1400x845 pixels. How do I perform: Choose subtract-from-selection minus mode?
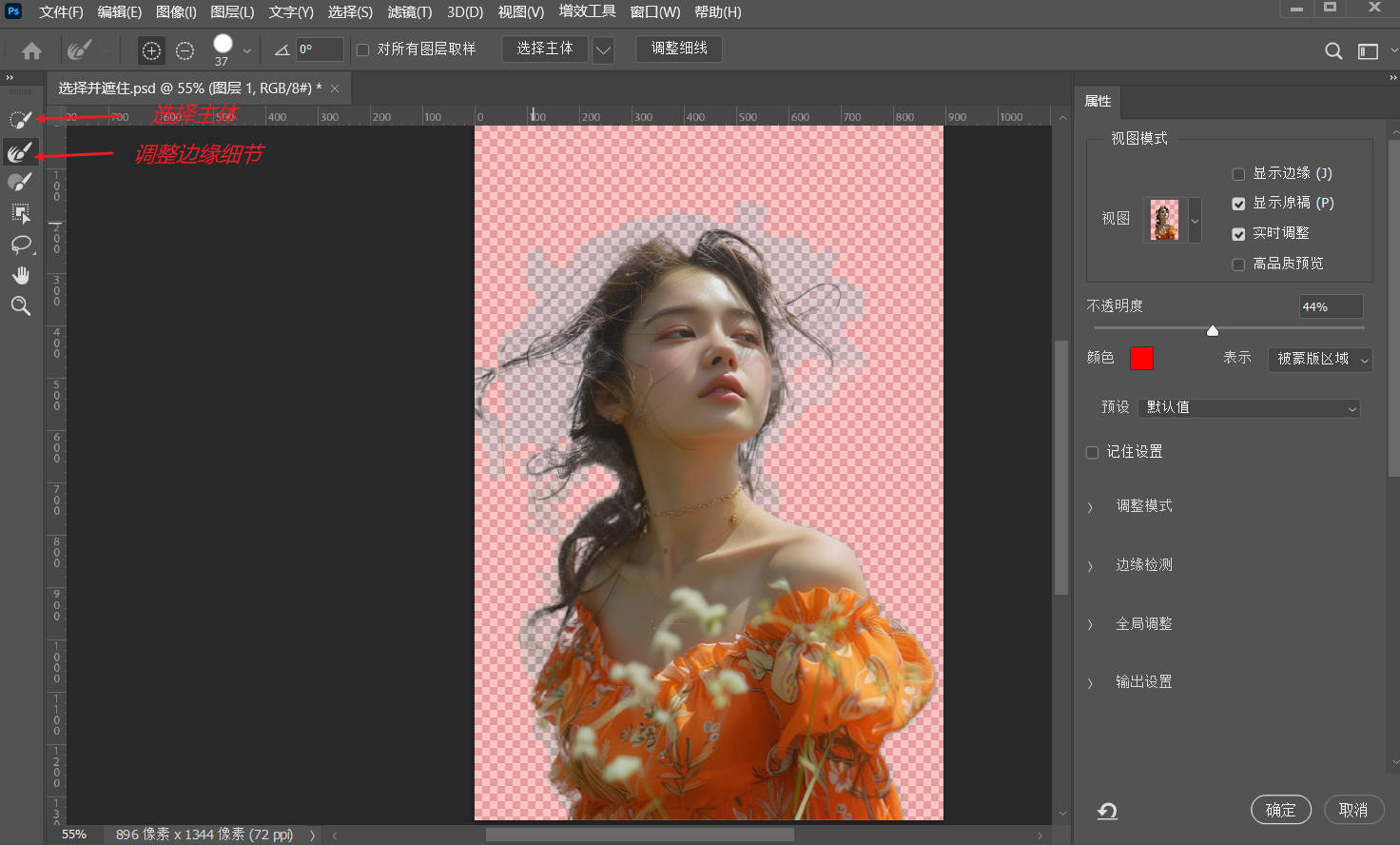[x=185, y=50]
